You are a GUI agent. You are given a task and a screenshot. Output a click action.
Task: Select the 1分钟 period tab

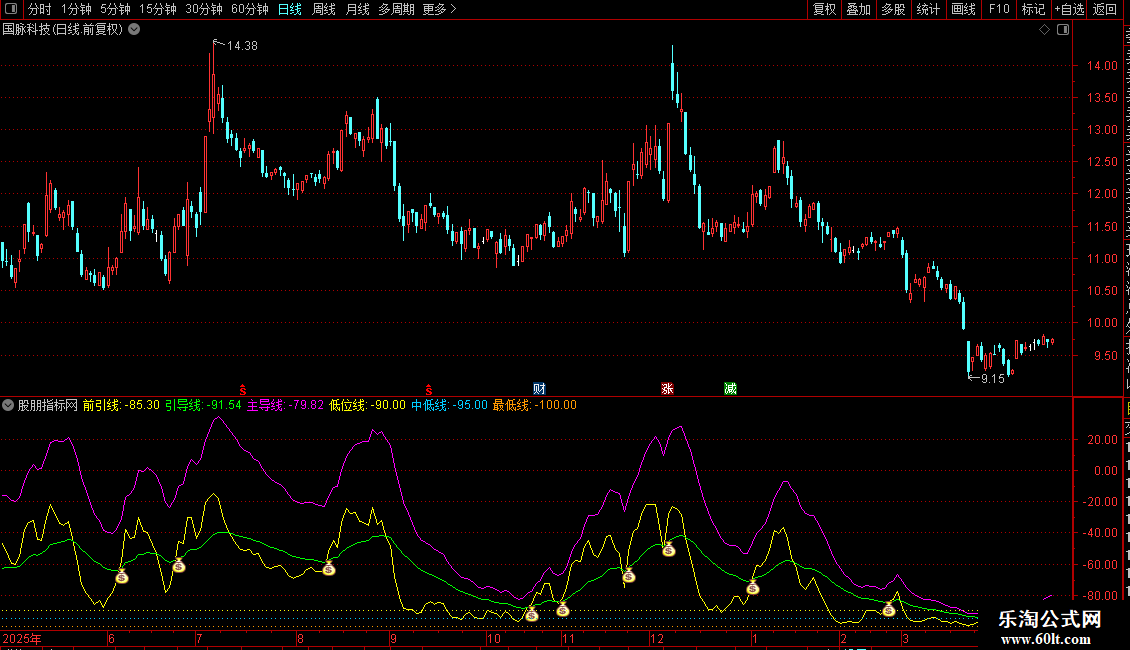[76, 9]
